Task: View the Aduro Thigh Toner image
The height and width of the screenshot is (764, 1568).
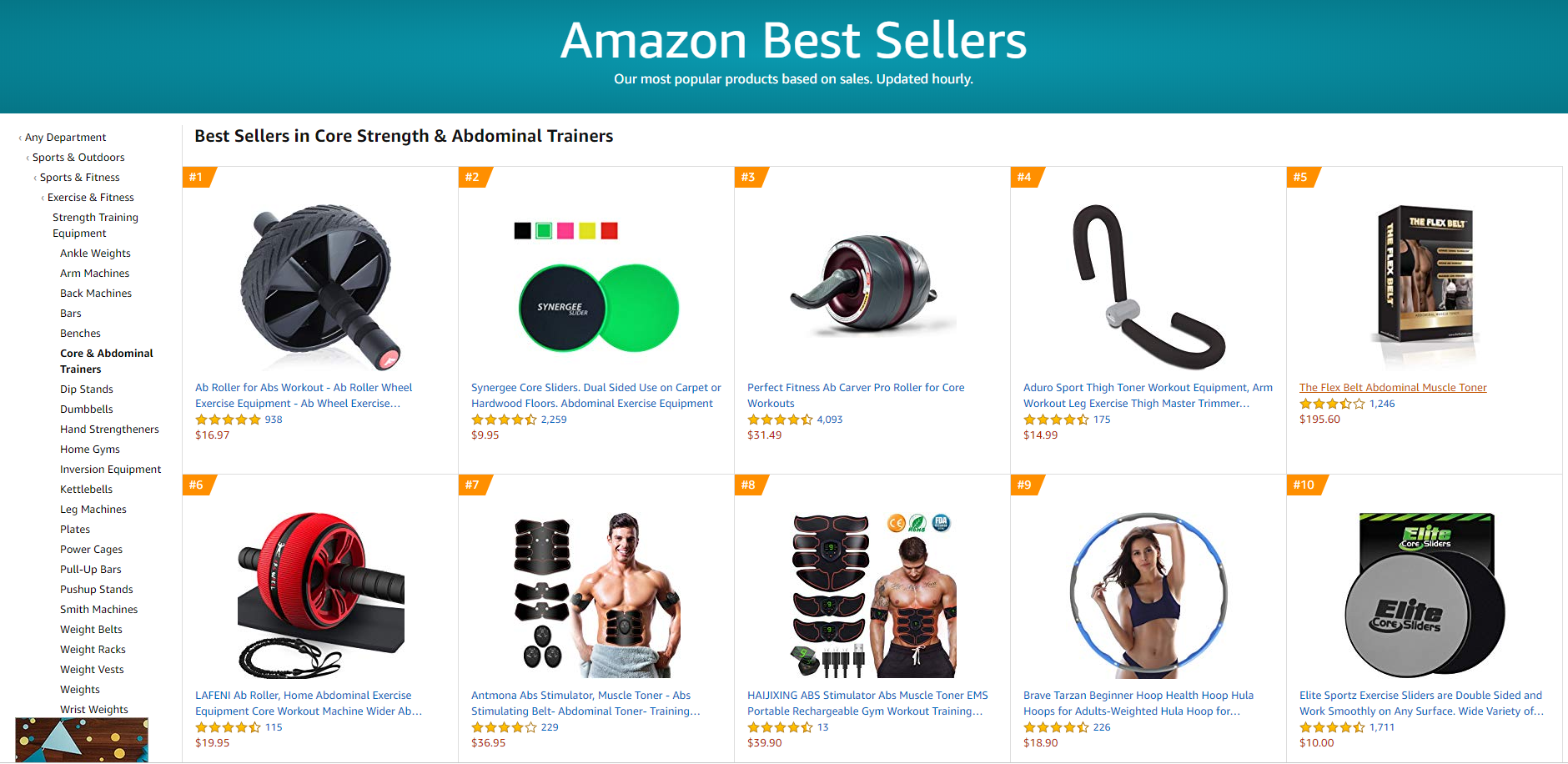Action: click(1148, 287)
